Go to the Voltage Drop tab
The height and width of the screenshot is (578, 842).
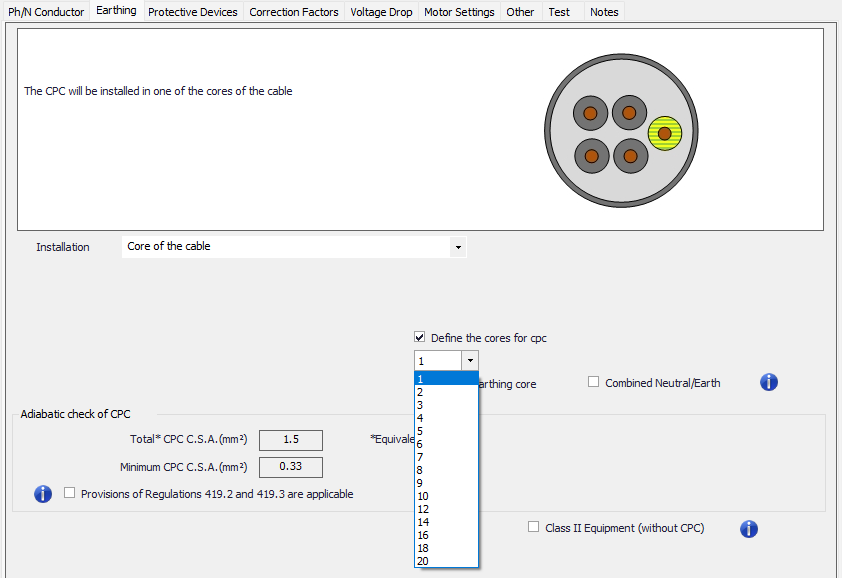[x=380, y=12]
